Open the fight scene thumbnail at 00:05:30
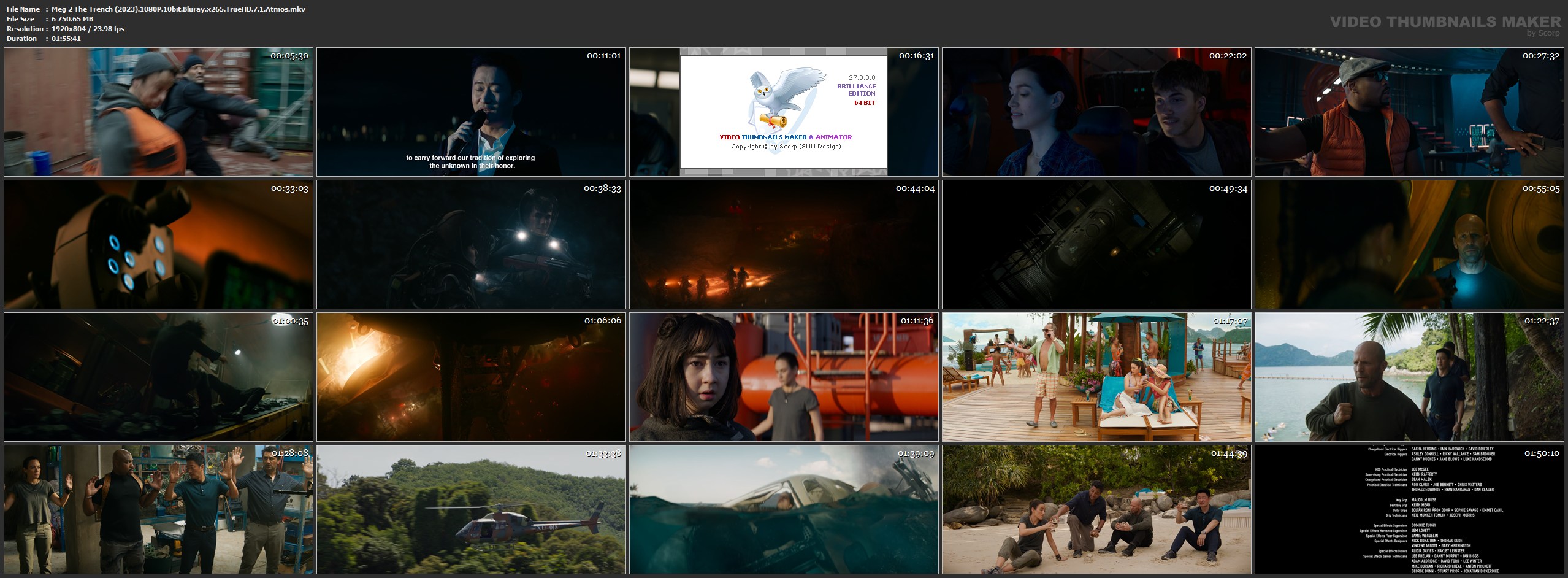 point(158,112)
